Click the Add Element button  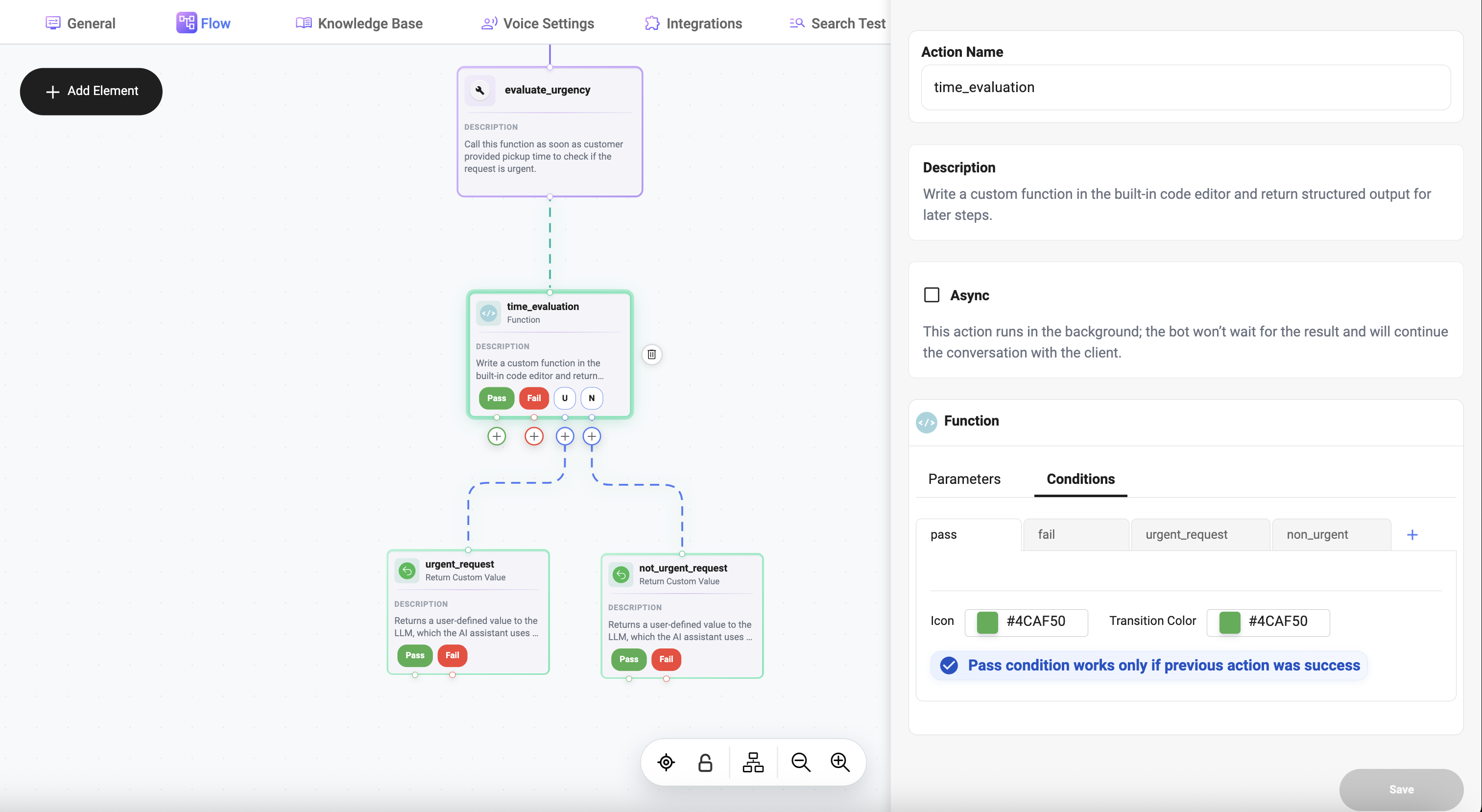pyautogui.click(x=91, y=92)
